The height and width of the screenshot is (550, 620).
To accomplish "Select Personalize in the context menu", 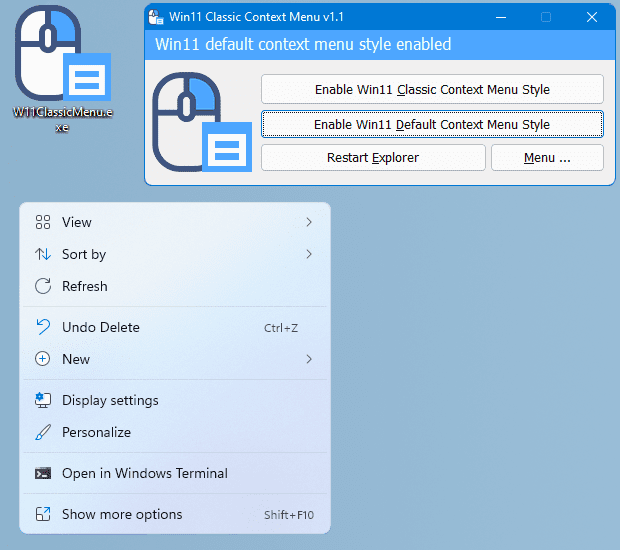I will click(175, 432).
